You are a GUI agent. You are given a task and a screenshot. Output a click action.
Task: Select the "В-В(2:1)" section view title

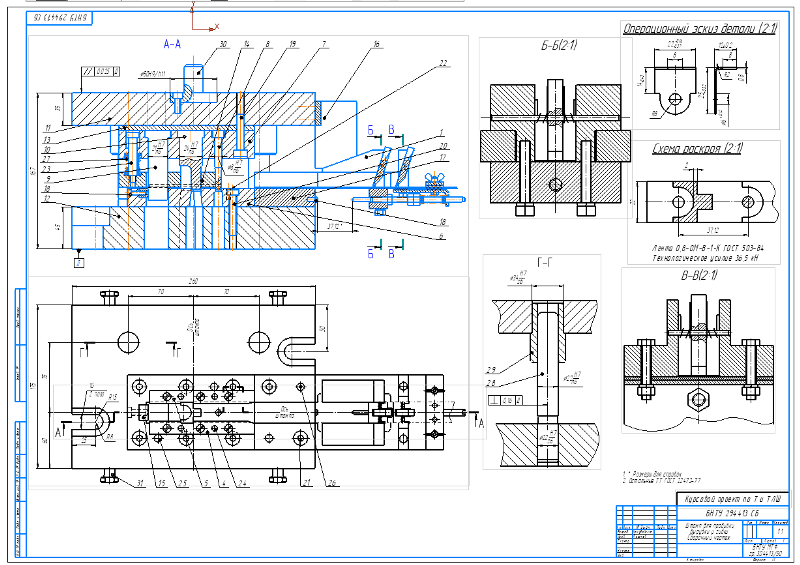click(x=699, y=275)
